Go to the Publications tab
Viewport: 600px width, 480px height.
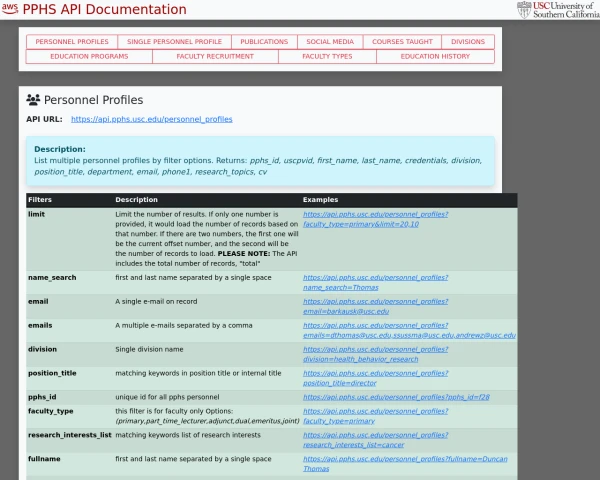pos(264,42)
